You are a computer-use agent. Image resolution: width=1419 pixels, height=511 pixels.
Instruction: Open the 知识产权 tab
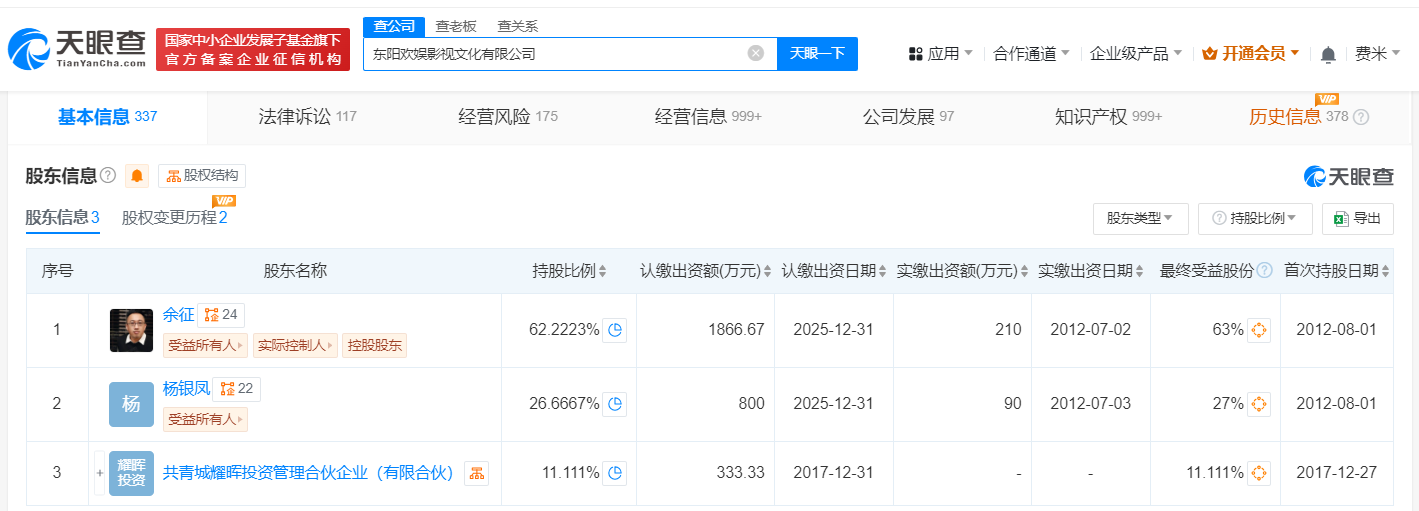[1108, 117]
